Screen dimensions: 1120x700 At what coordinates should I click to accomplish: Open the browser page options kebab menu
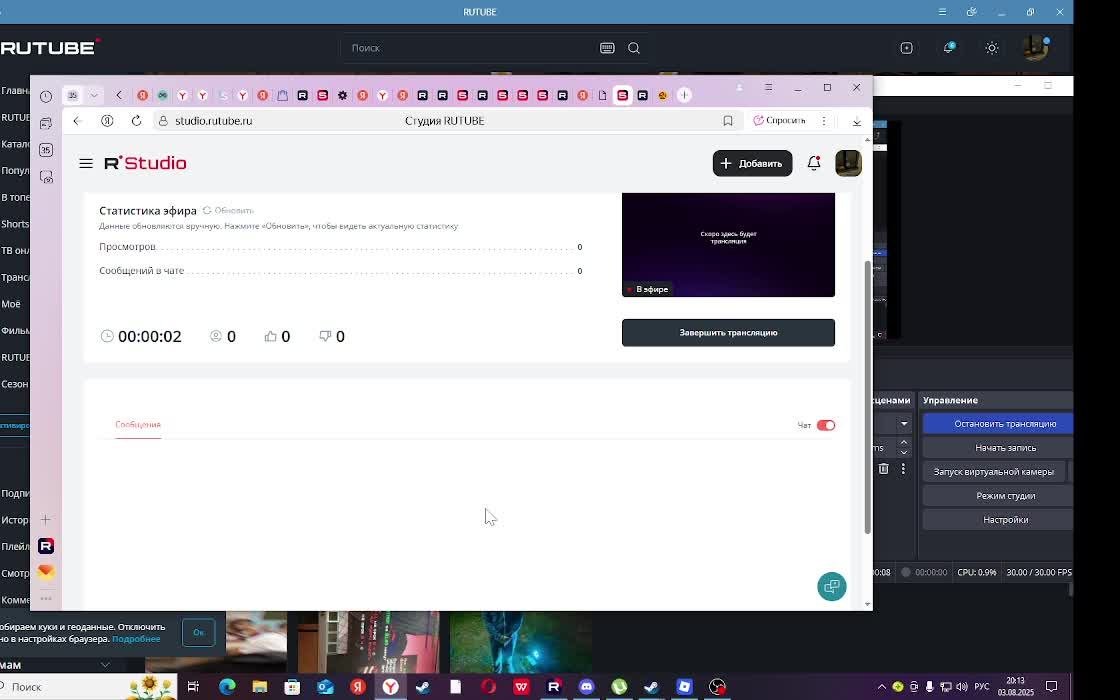point(824,121)
